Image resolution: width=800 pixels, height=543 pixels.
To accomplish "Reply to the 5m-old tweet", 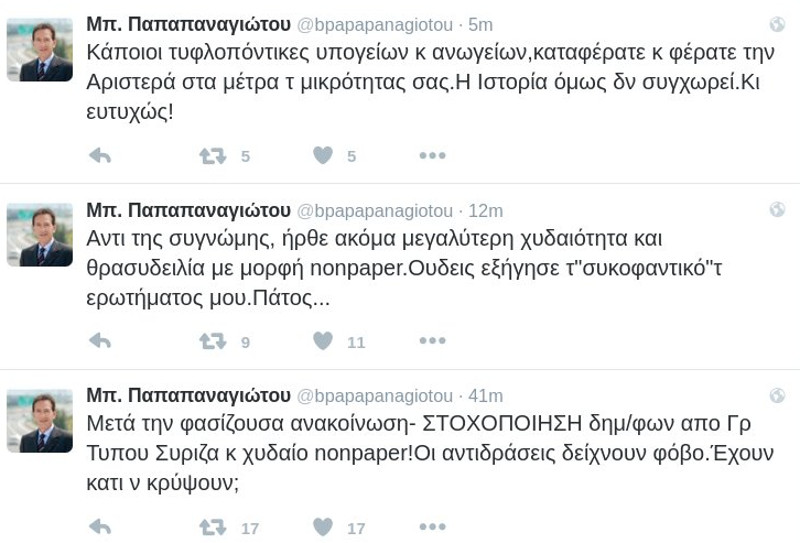I will (x=100, y=156).
